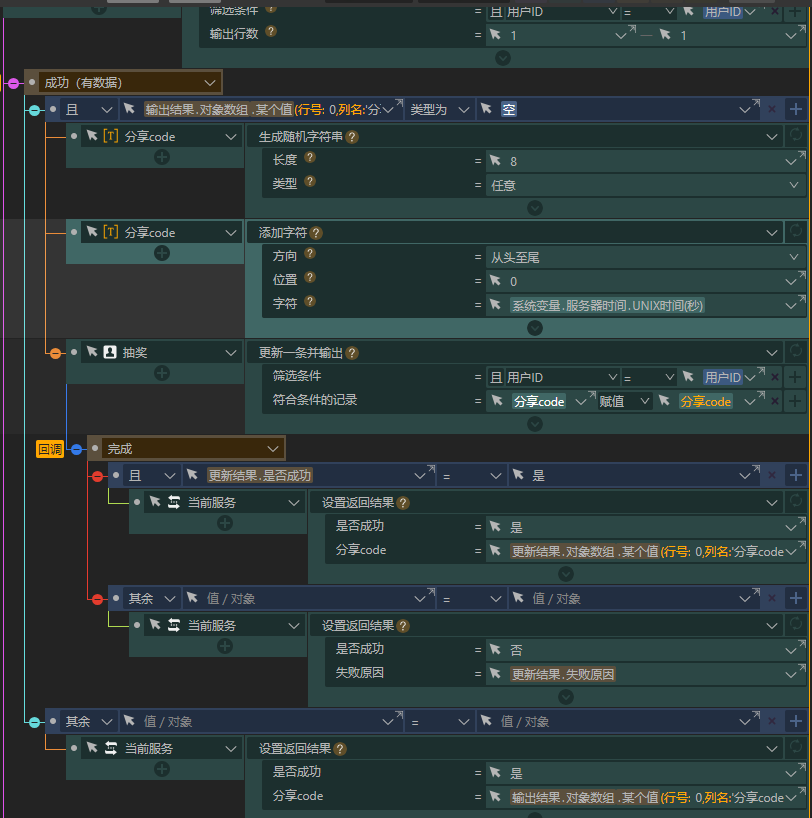Remove the 符合条件的记录 分享code assignment with its X
The width and height of the screenshot is (812, 818).
[x=775, y=401]
